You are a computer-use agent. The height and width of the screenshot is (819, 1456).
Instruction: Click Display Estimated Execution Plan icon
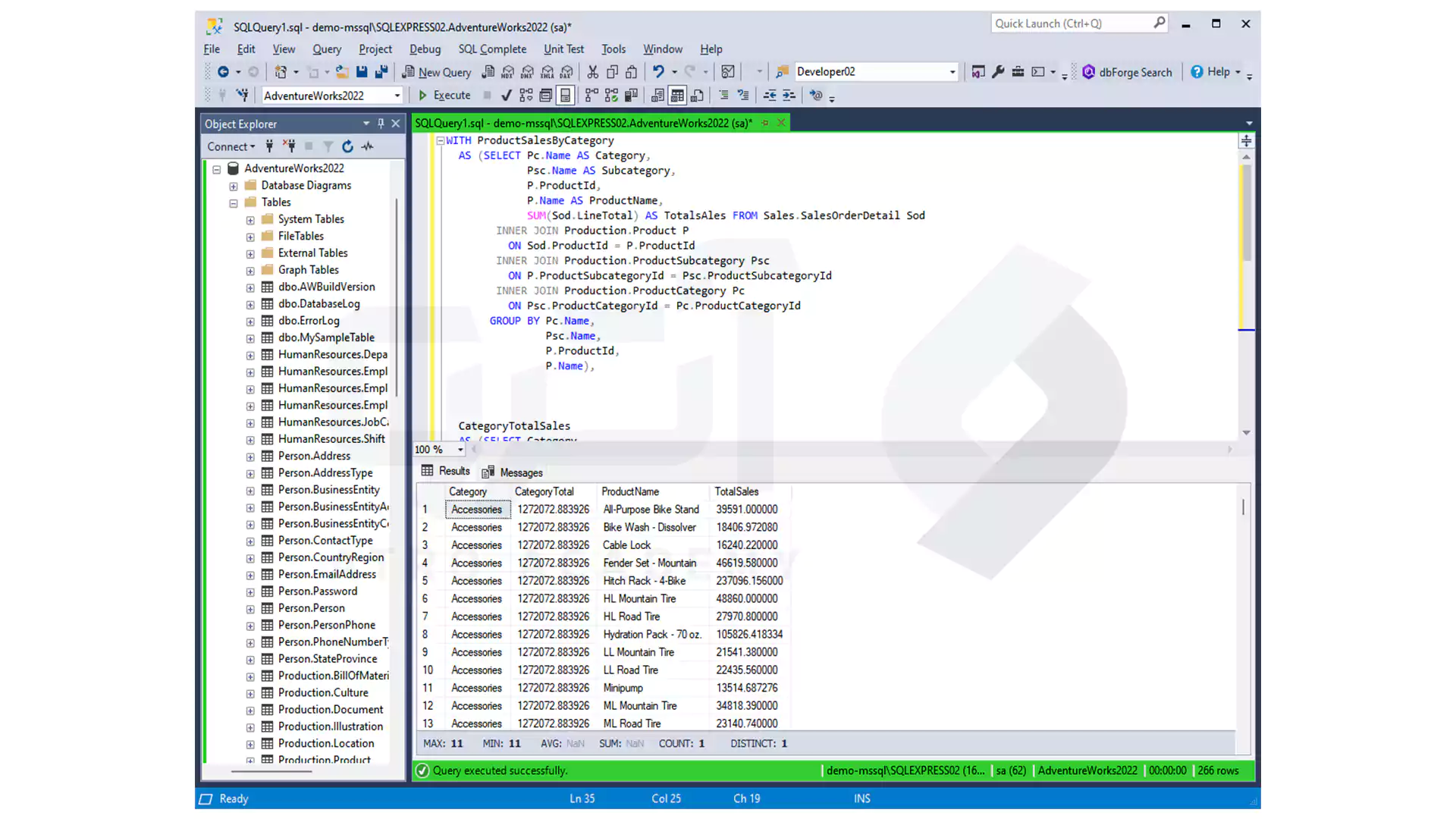[526, 96]
